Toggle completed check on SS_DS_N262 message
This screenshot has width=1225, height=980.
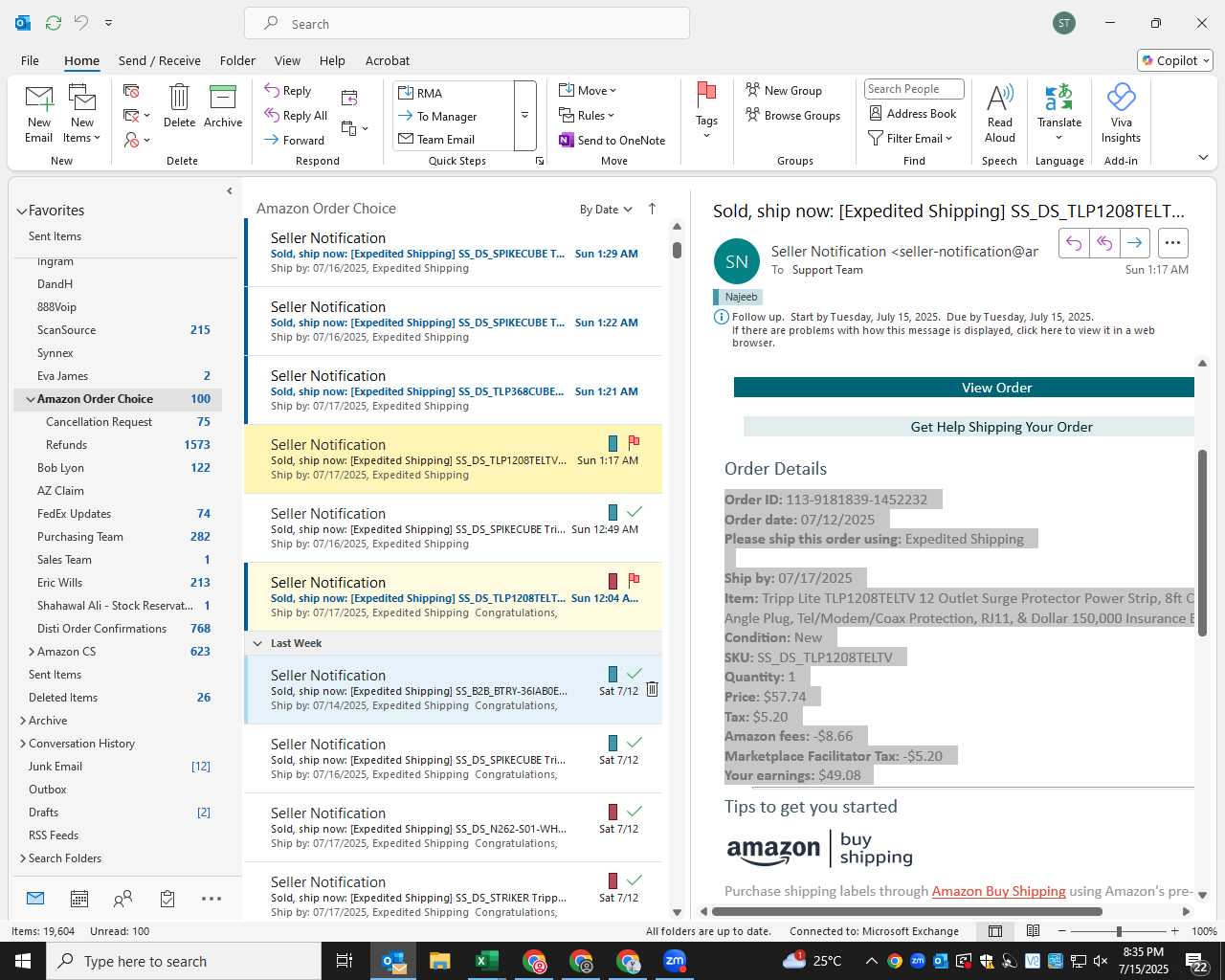click(x=634, y=812)
